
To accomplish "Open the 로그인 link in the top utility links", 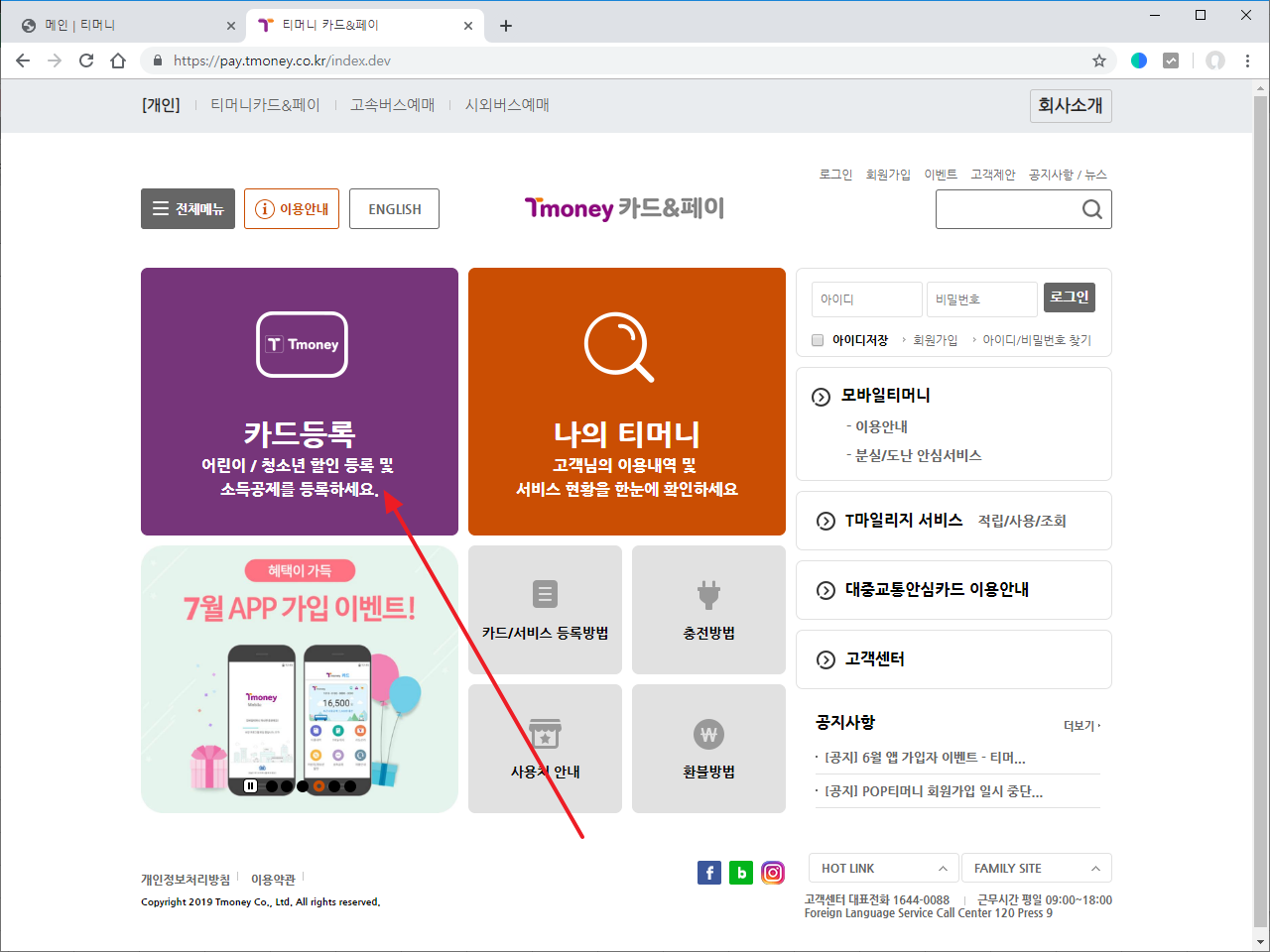I will tap(835, 175).
